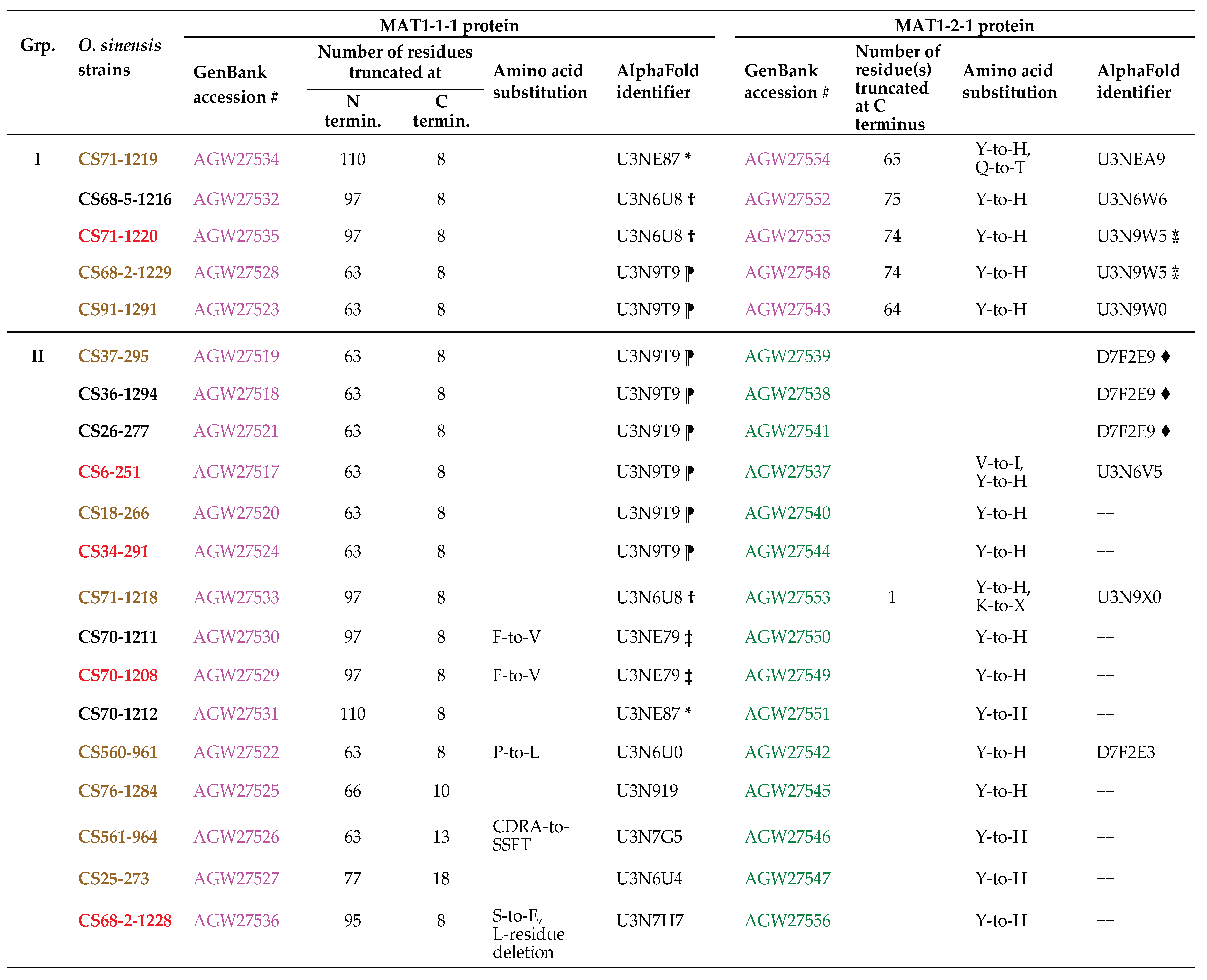Select strain CS34-291

tap(113, 552)
